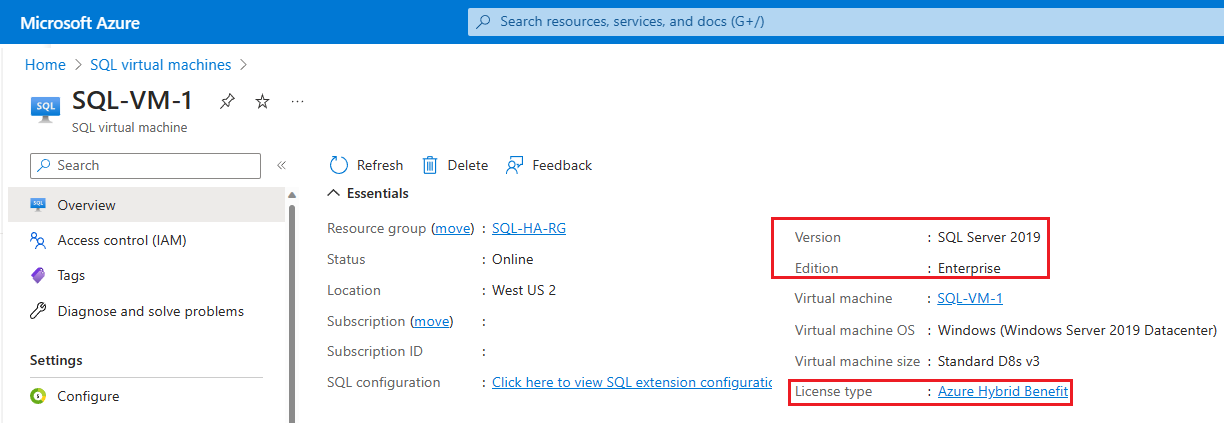Click the Configure settings icon
This screenshot has height=423, width=1224.
(x=39, y=396)
